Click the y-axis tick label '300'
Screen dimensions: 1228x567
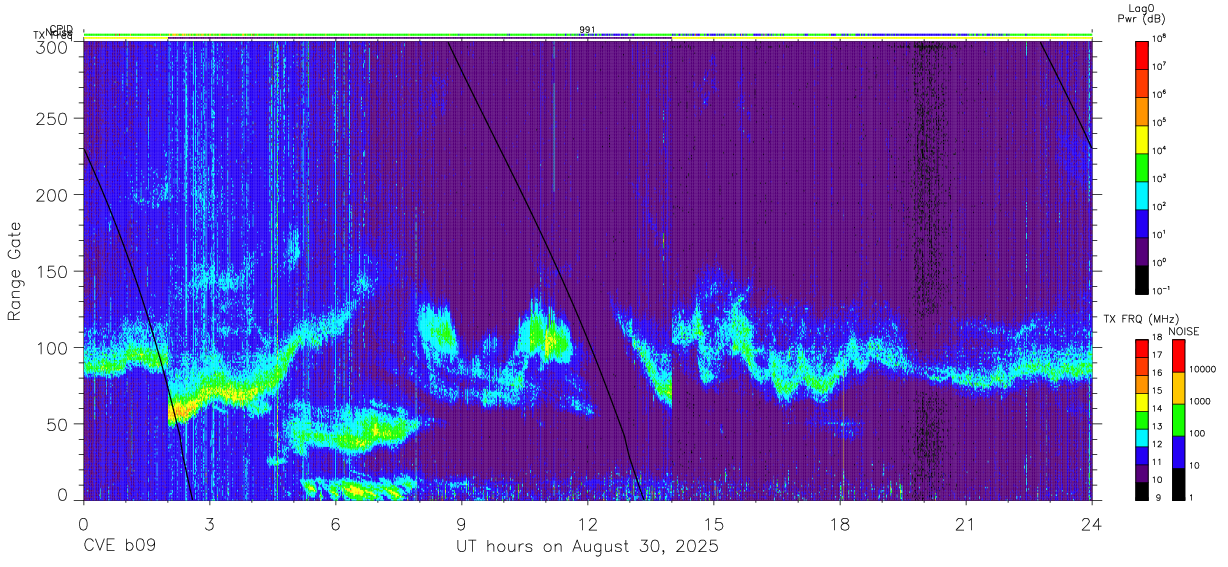click(x=51, y=46)
